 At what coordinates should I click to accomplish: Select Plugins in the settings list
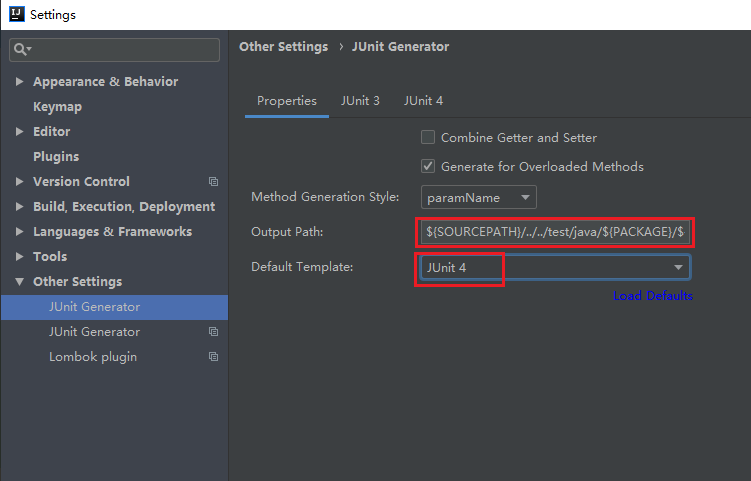[x=56, y=157]
